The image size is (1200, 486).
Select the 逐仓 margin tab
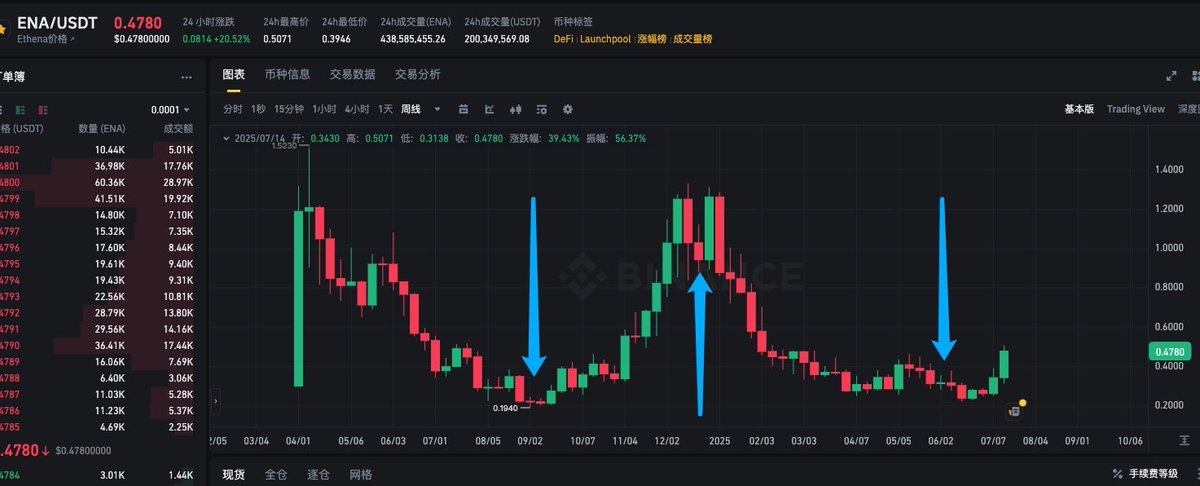coord(320,473)
